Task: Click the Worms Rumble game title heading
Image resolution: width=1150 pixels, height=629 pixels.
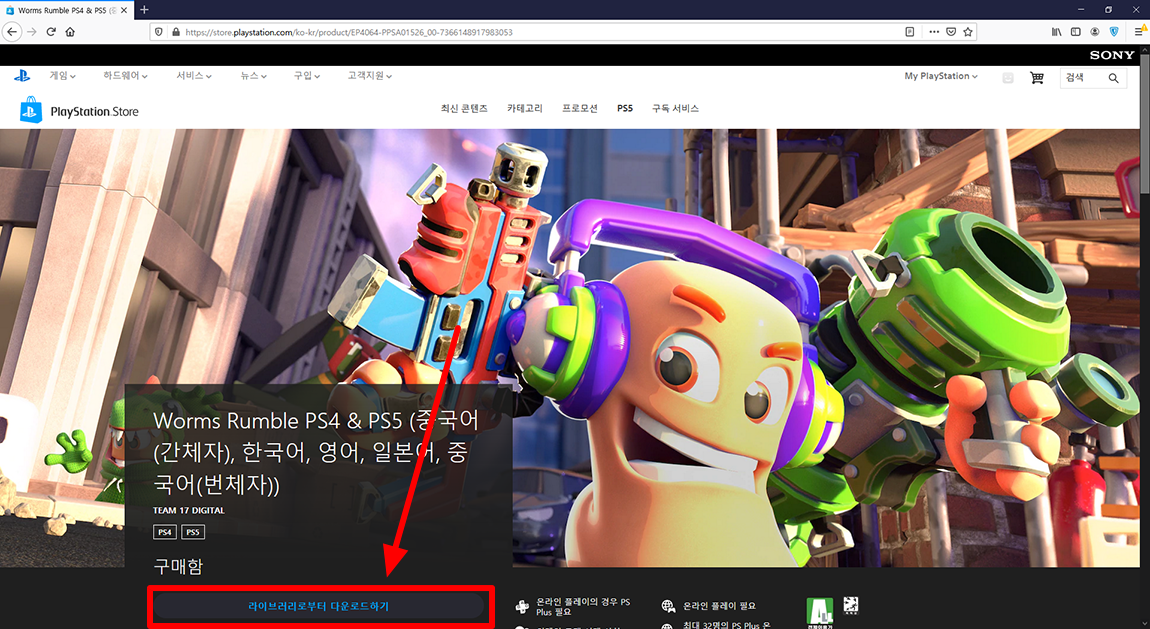Action: coord(316,452)
